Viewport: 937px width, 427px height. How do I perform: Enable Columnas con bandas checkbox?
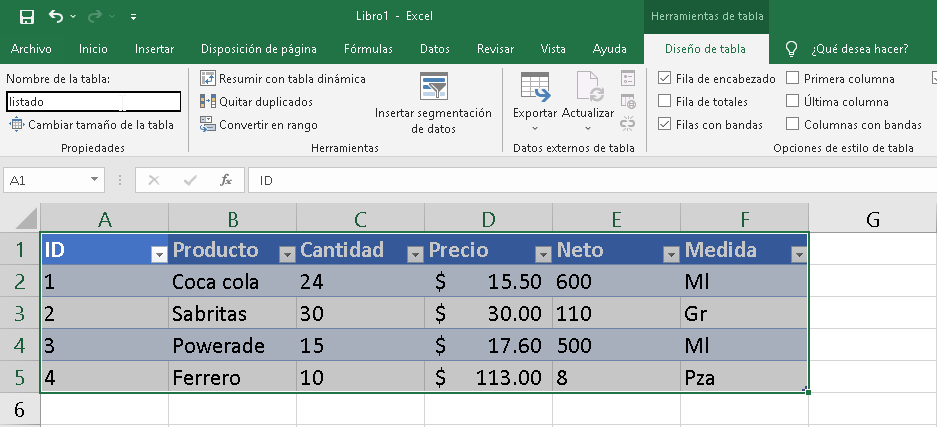tap(792, 124)
